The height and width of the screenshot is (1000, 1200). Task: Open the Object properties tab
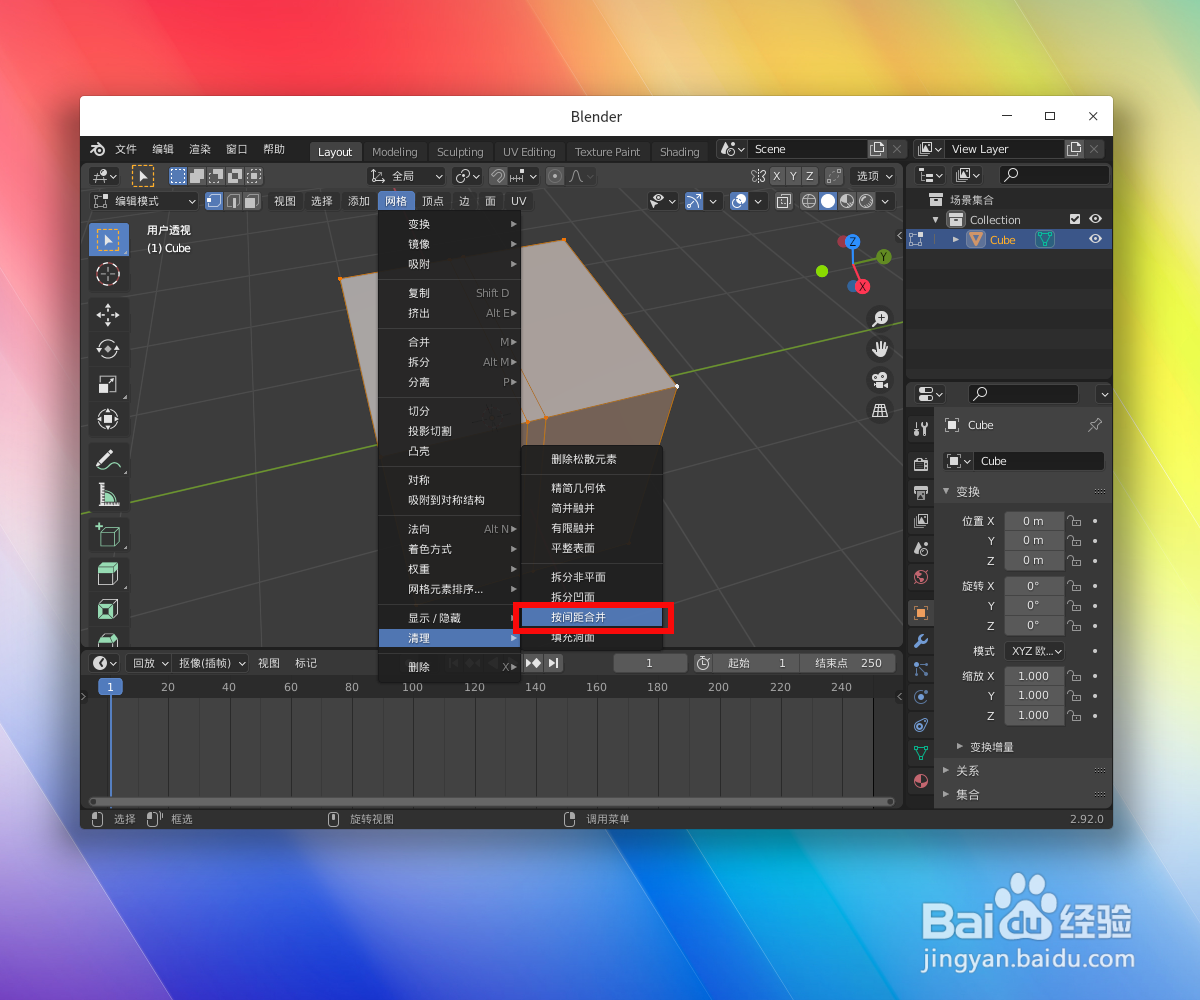pos(921,613)
